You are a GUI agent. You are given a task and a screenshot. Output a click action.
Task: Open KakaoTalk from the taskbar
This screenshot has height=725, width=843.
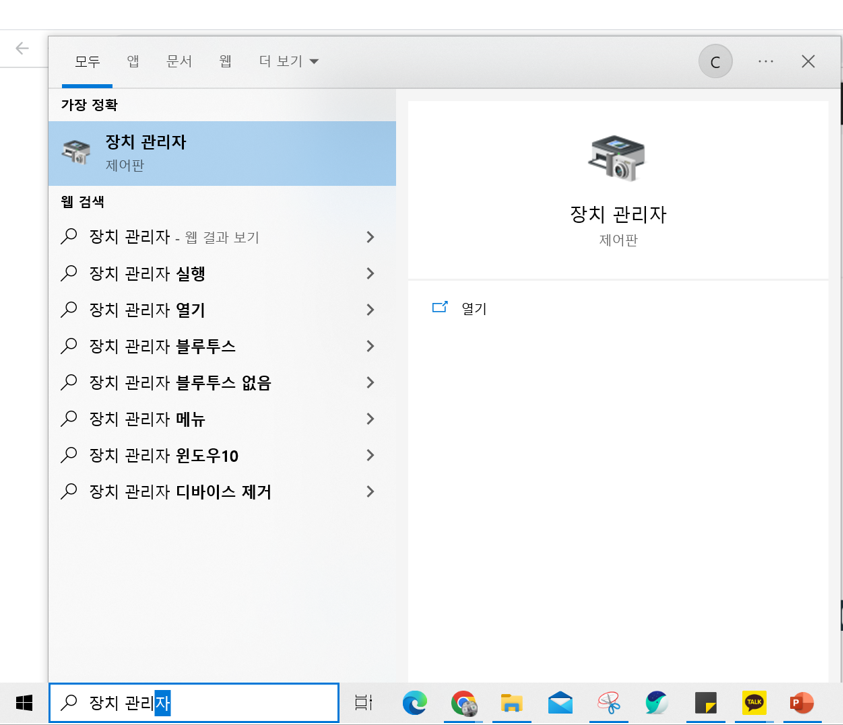[754, 703]
